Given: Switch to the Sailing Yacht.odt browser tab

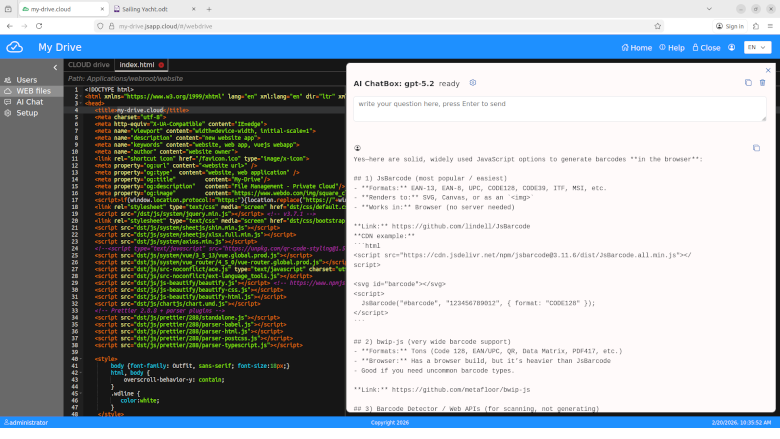Looking at the screenshot, I should click(147, 9).
